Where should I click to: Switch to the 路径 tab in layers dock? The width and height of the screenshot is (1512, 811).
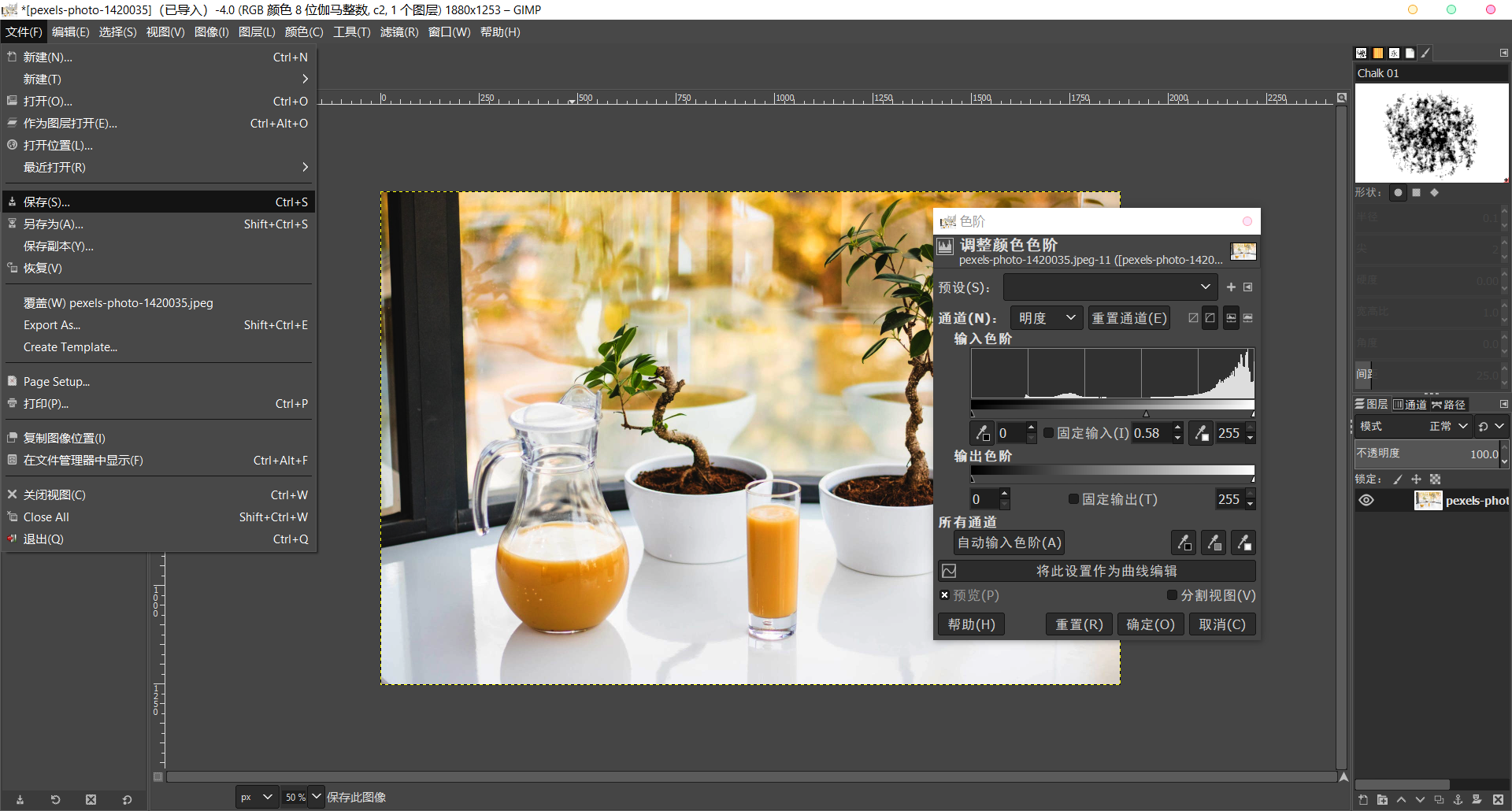pos(1449,404)
